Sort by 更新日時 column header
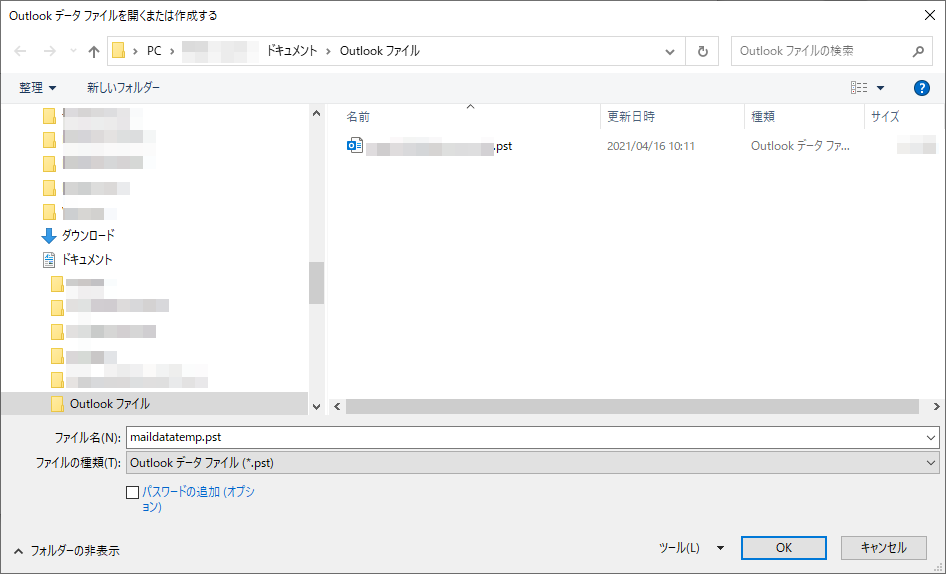The width and height of the screenshot is (946, 574). click(631, 116)
